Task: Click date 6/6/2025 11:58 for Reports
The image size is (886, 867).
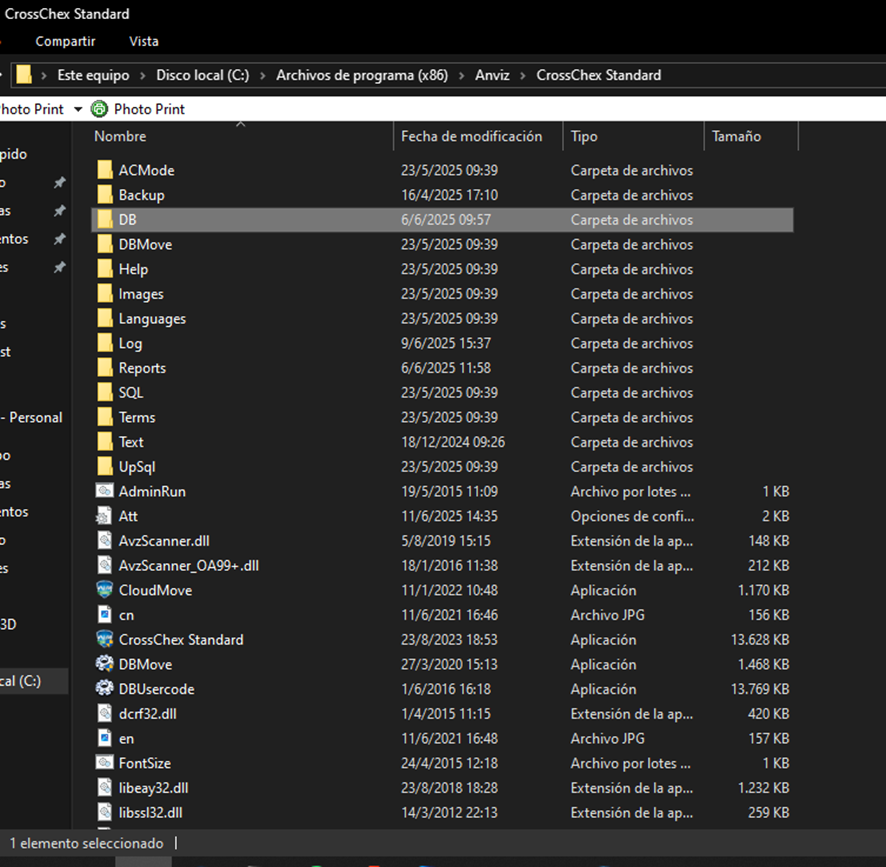Action: point(446,368)
